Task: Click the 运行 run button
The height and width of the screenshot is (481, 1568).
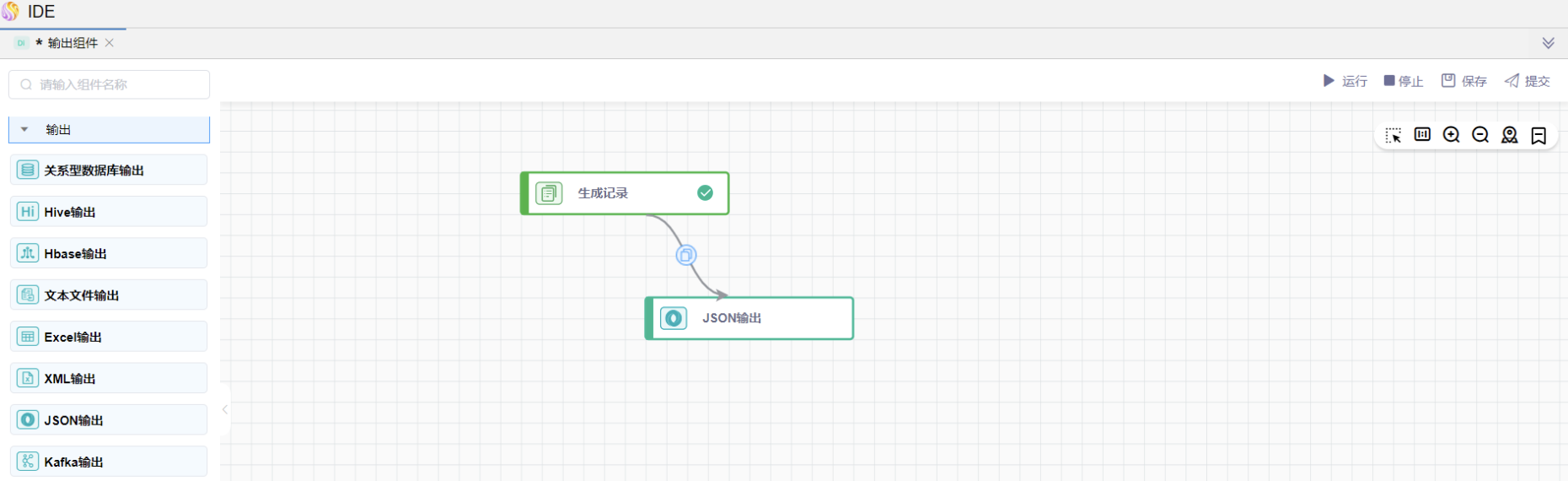Action: coord(1345,81)
